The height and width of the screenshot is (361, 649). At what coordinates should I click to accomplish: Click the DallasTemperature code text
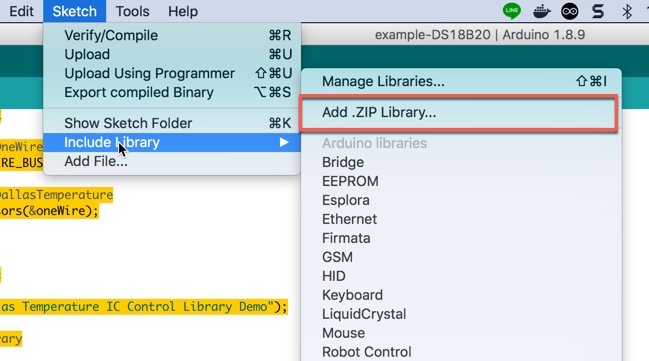click(56, 195)
